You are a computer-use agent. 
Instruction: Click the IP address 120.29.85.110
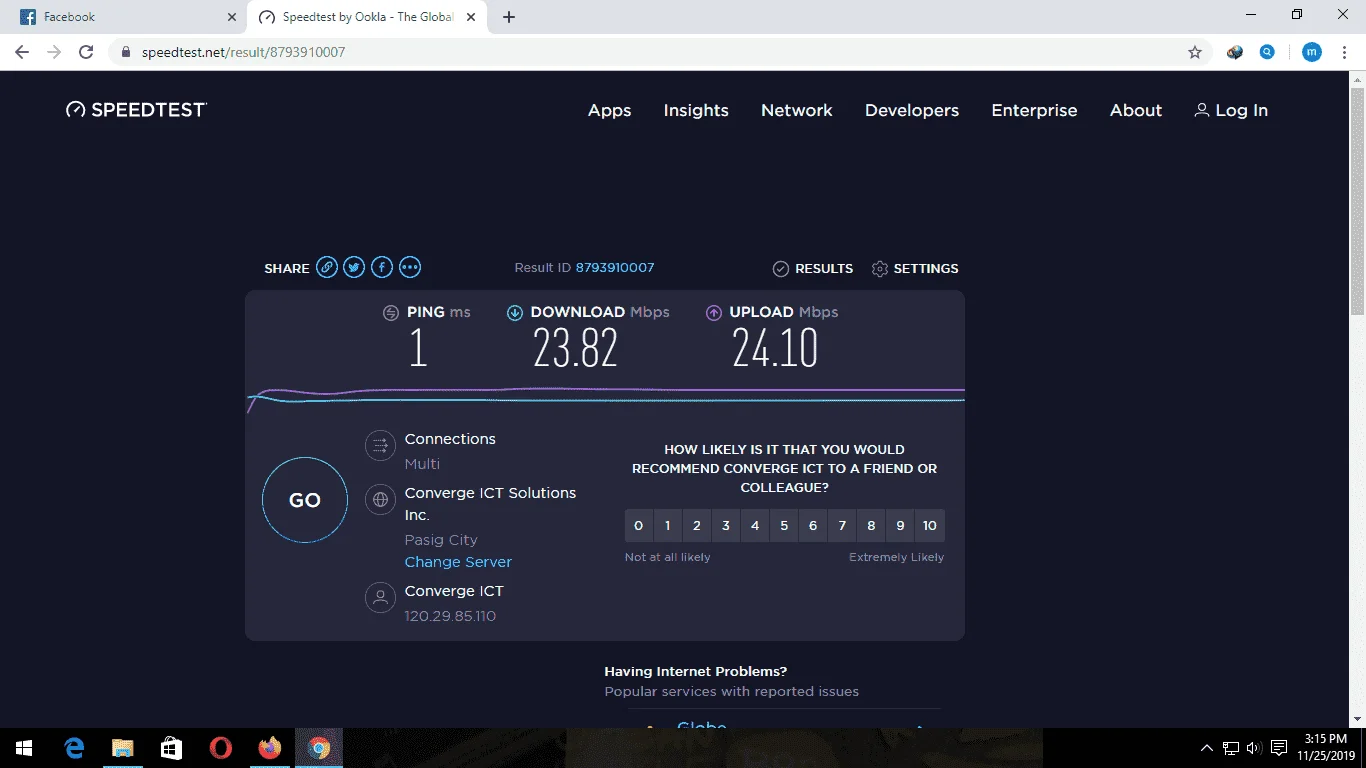[x=450, y=616]
